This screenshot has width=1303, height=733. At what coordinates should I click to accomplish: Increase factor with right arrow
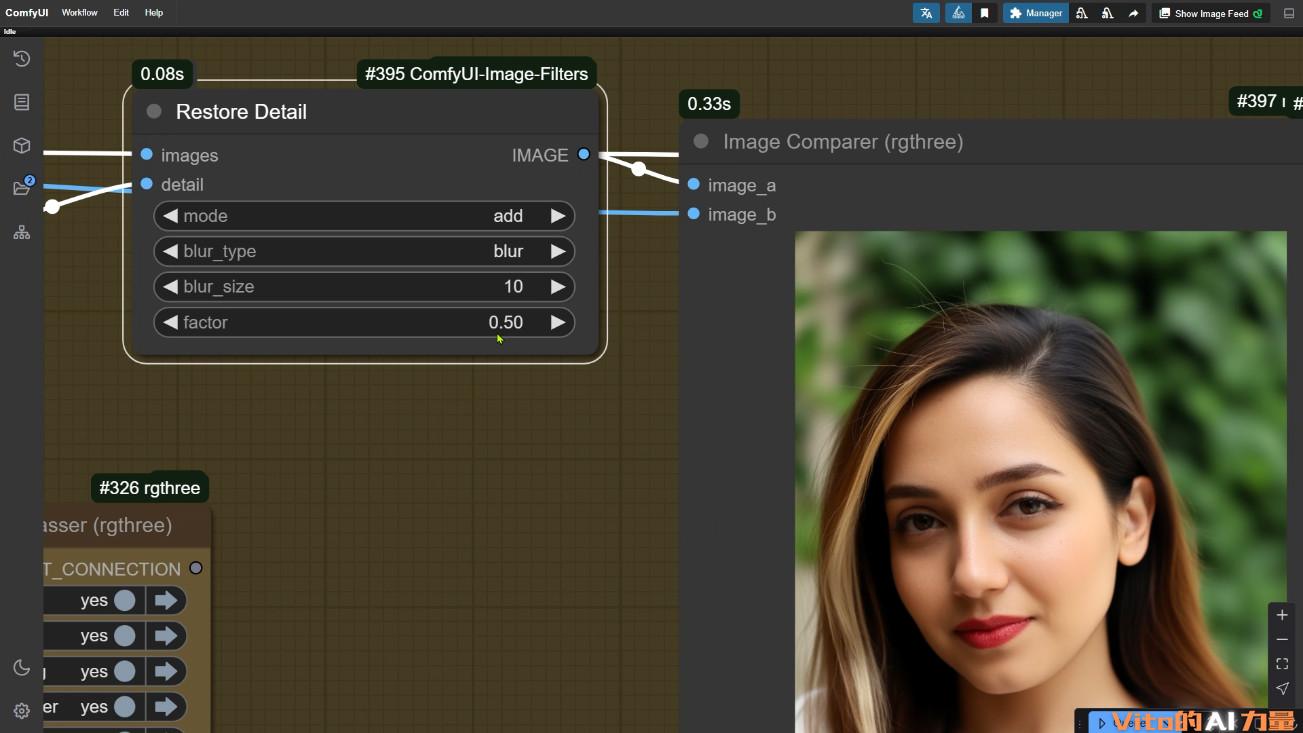(x=558, y=322)
